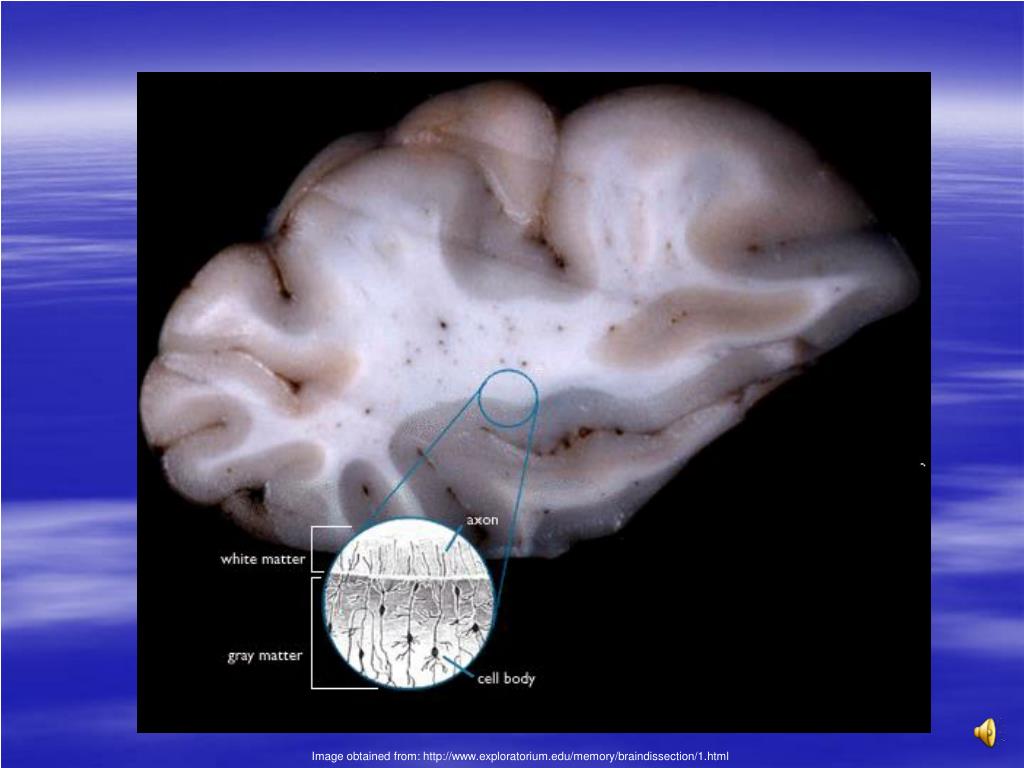Click the "white matter" label
The image size is (1024, 768).
263,559
